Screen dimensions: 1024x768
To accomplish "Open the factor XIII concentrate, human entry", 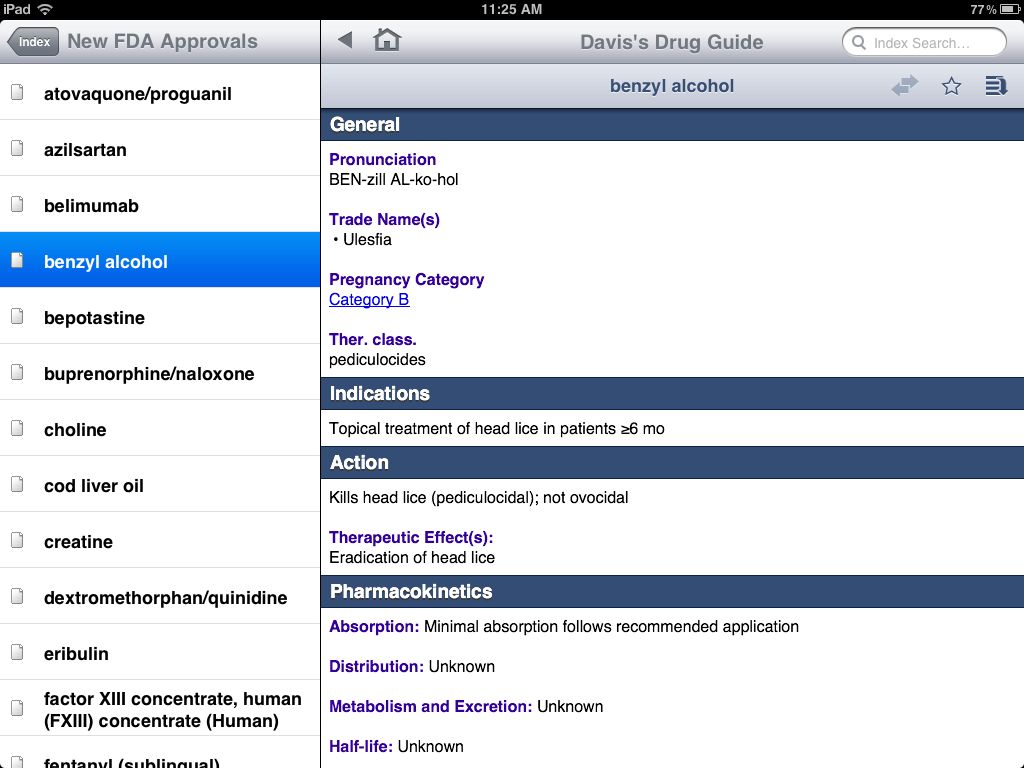I will click(160, 709).
